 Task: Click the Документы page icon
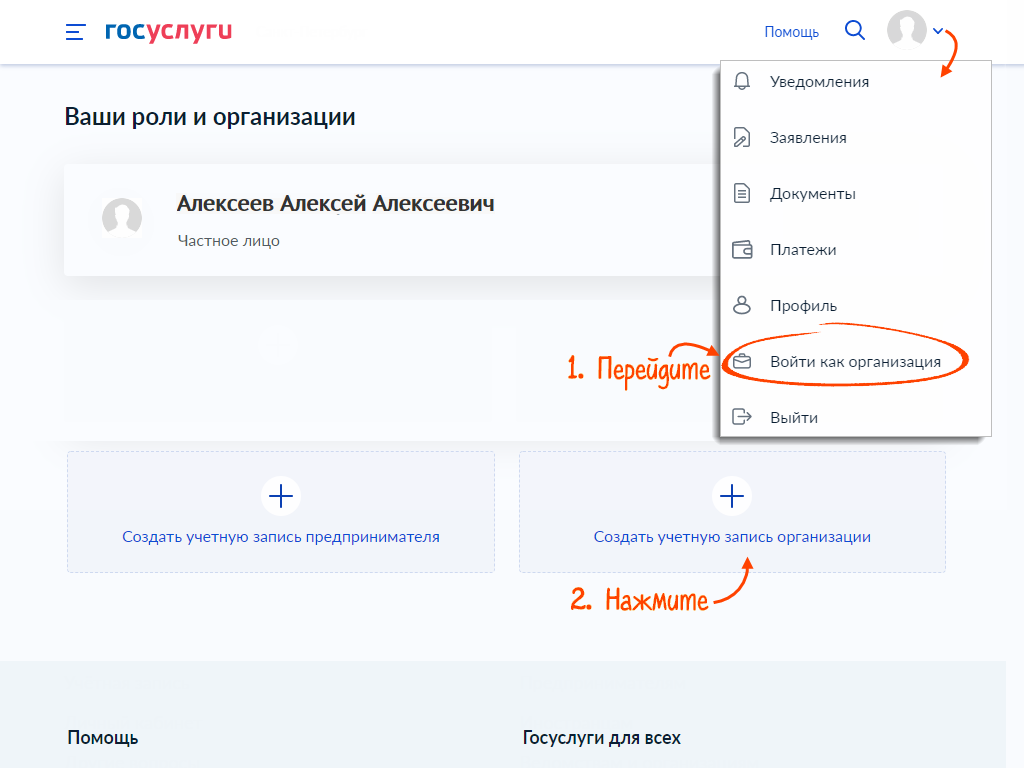[742, 193]
